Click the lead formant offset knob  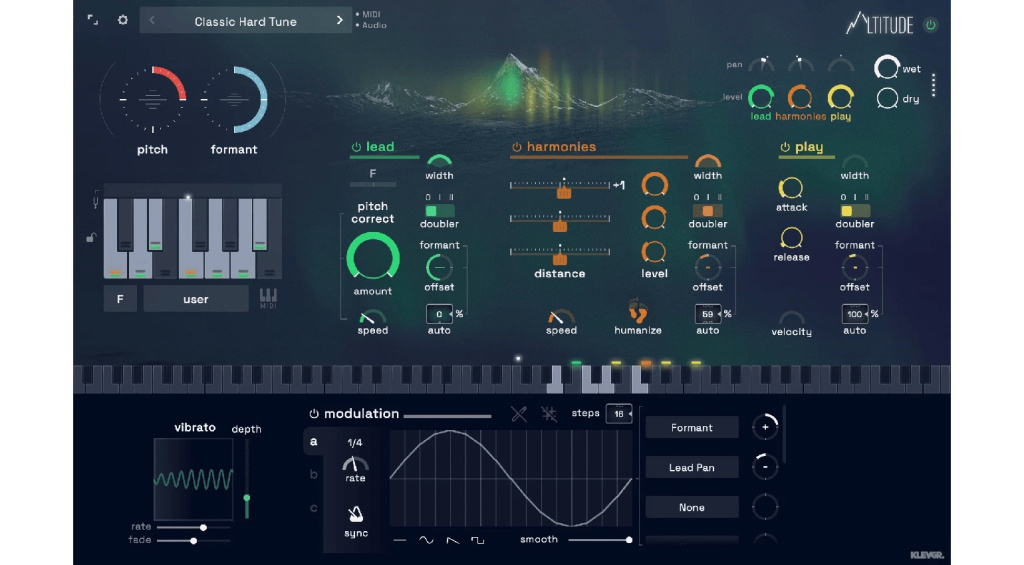tap(439, 267)
